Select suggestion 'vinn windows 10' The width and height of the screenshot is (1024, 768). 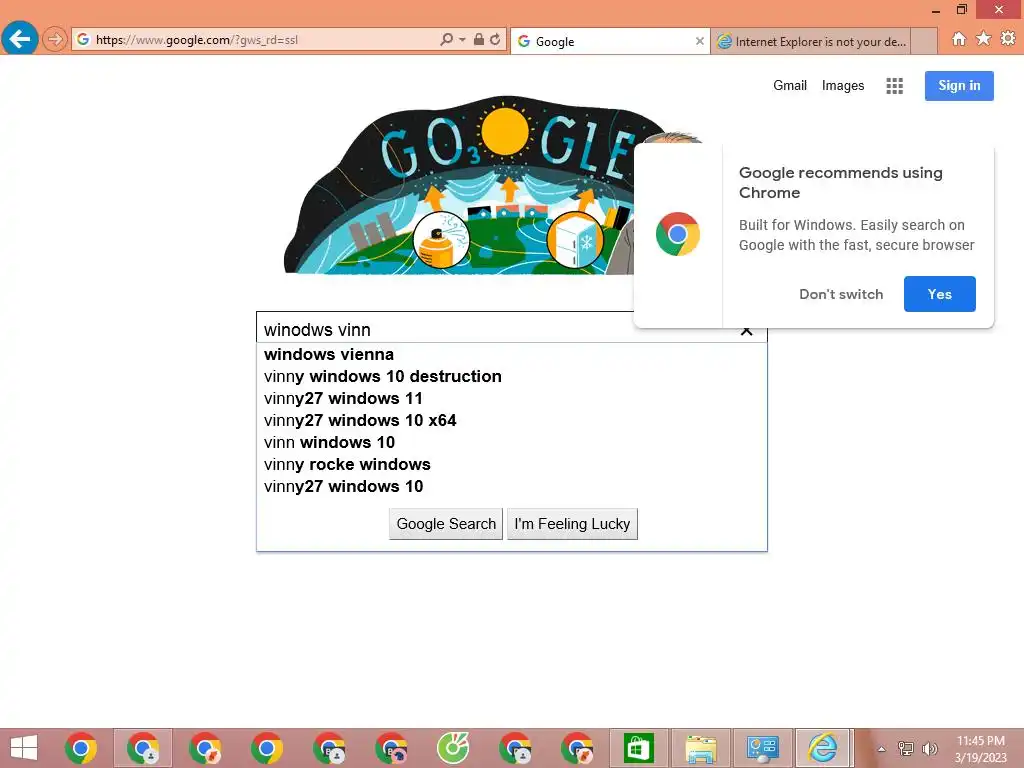(x=511, y=443)
